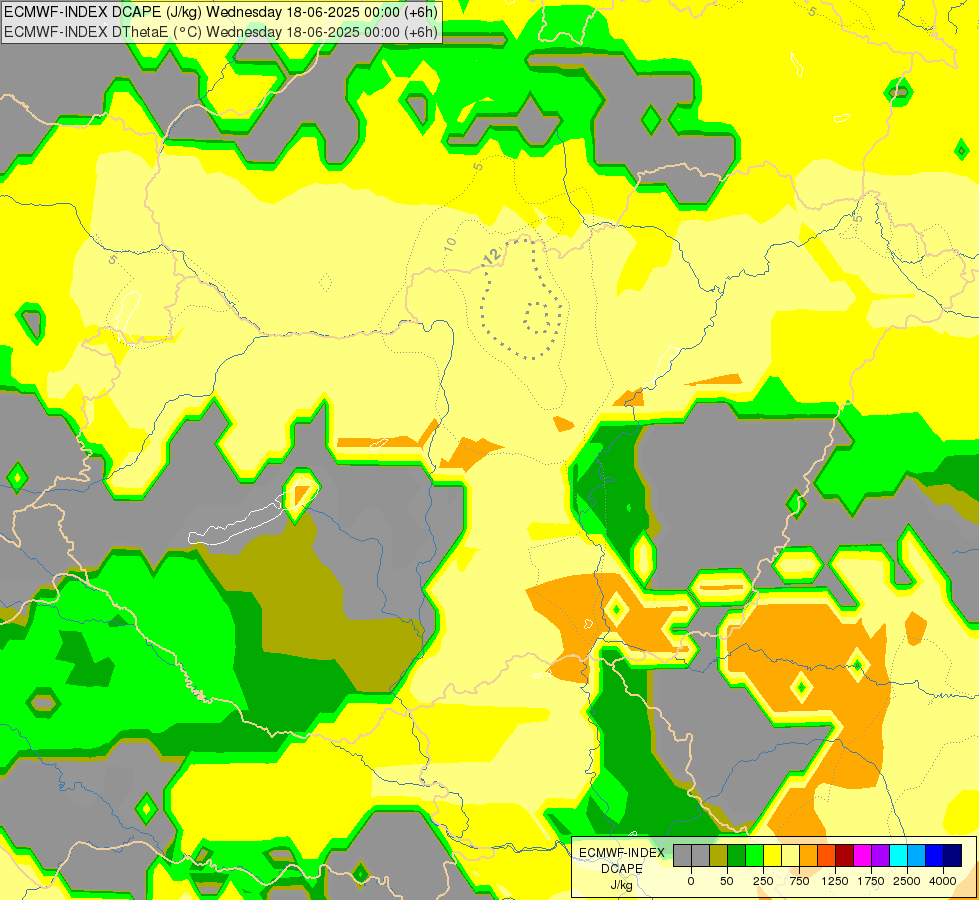979x900 pixels.
Task: Click the J/kg unit label in the legend
Action: [x=622, y=885]
